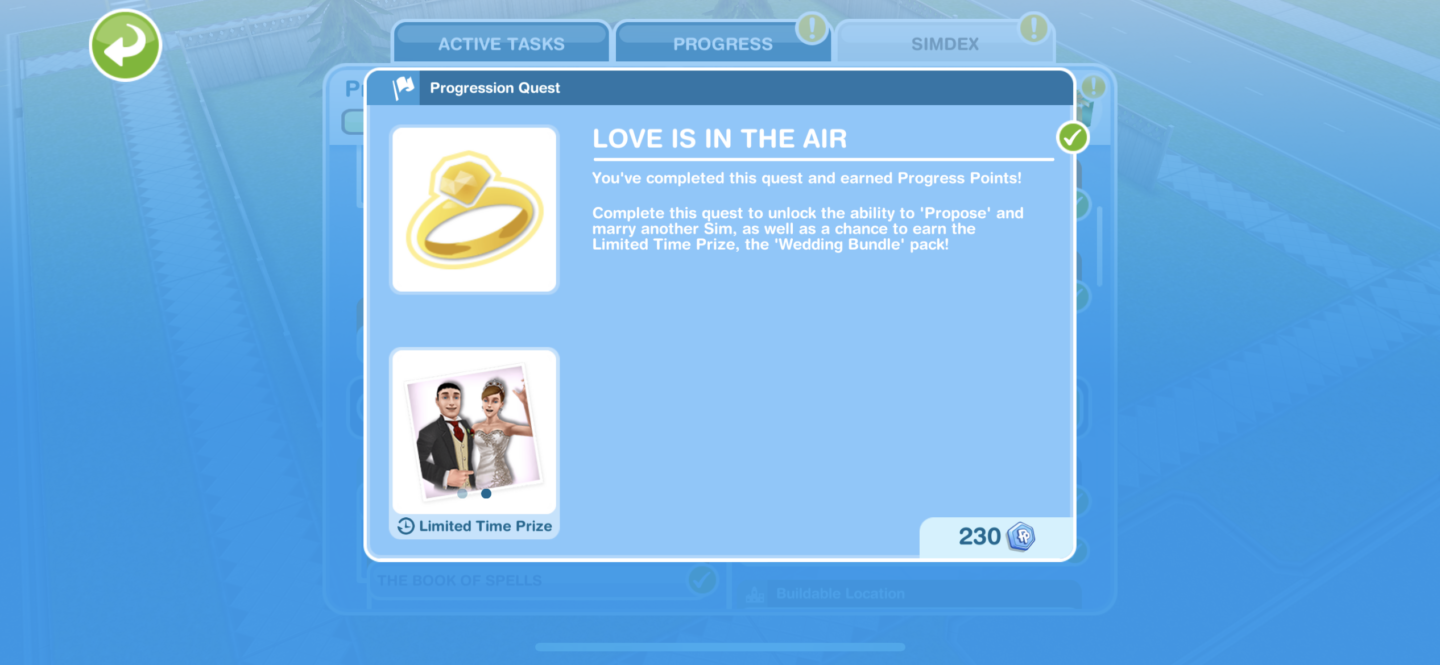Screen dimensions: 1440x665
Task: Open the Progress tab
Action: (x=722, y=44)
